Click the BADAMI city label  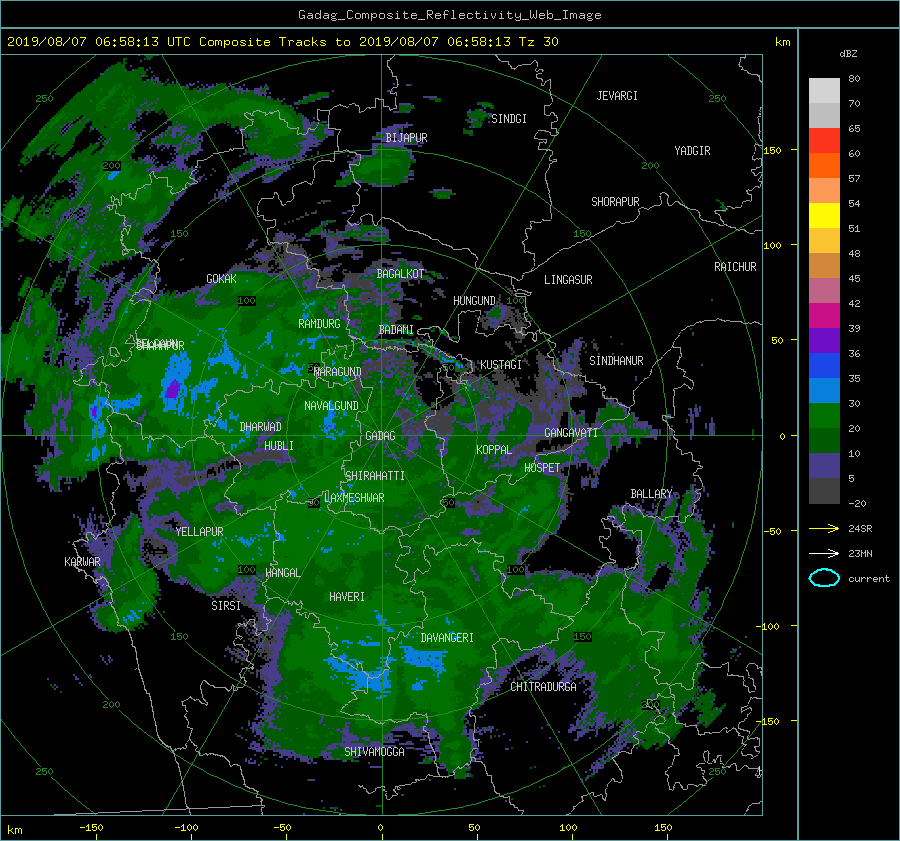(396, 330)
